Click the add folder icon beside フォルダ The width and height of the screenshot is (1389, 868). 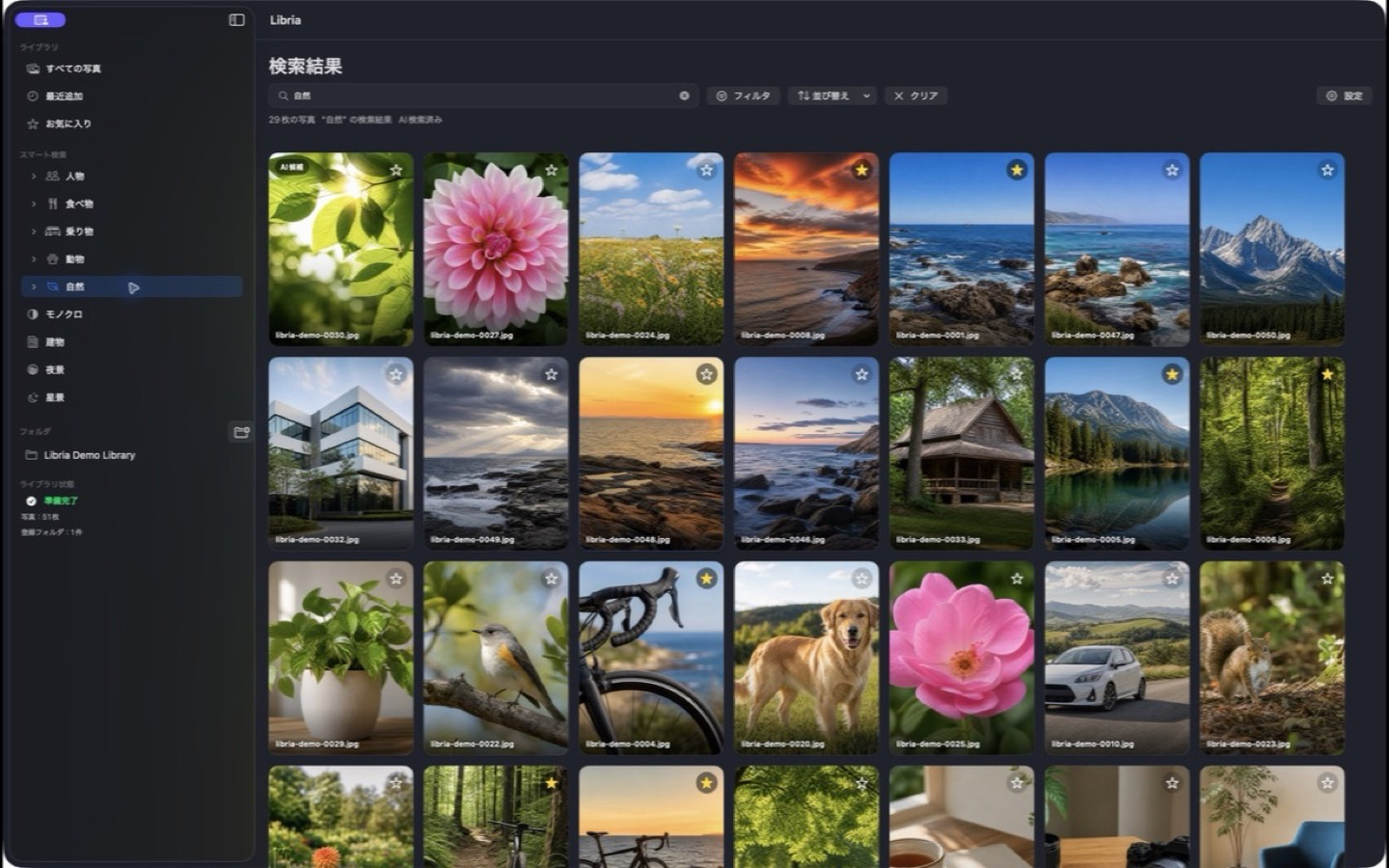[241, 432]
